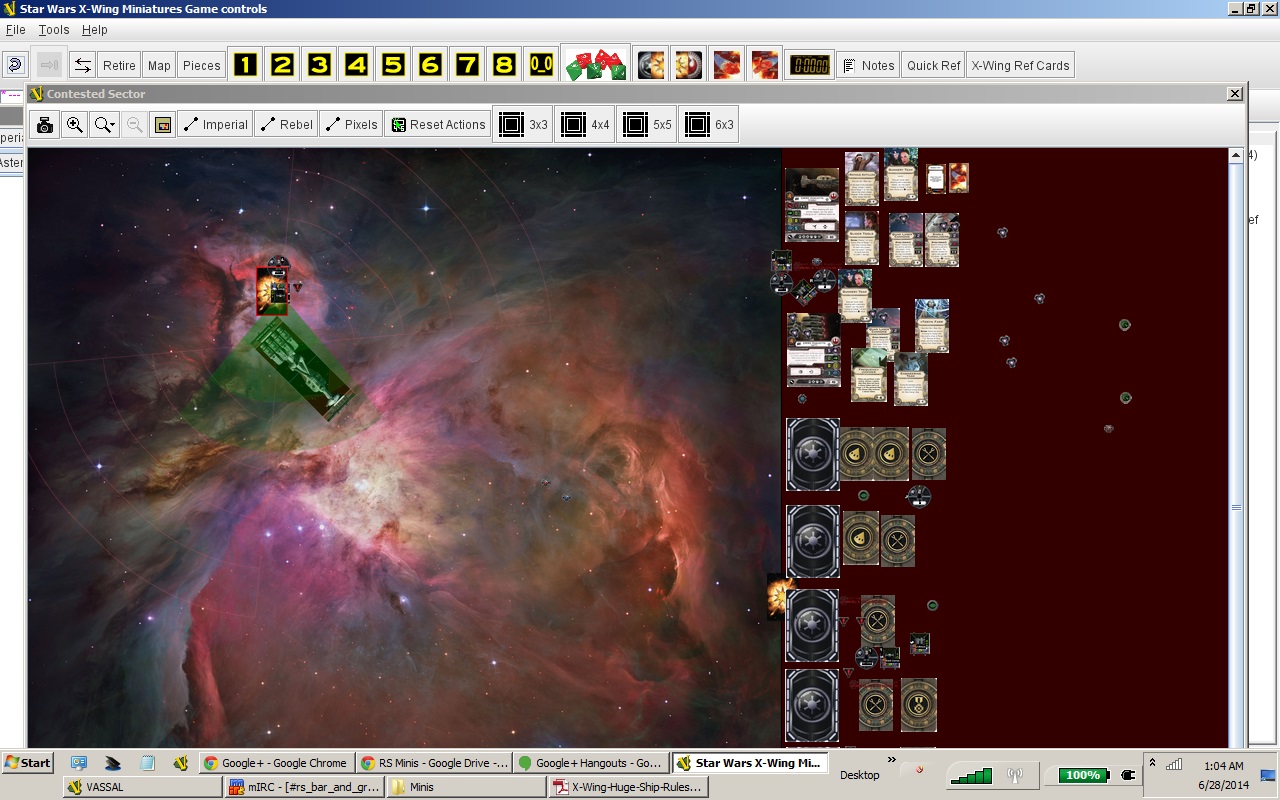Click the camera snapshot icon
Screen dimensions: 1280x800
(45, 125)
